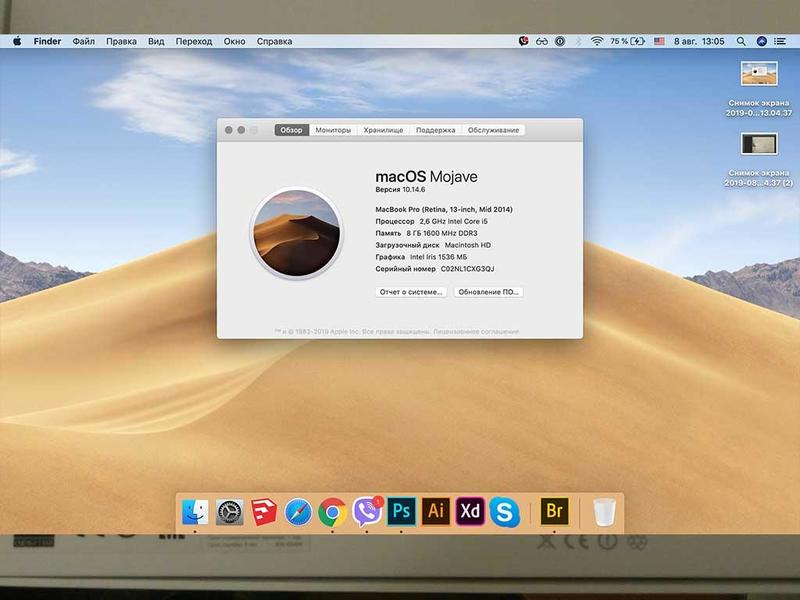
Task: Select screenshot file 2019-0...13.04.37 thumbnail
Action: [x=759, y=73]
